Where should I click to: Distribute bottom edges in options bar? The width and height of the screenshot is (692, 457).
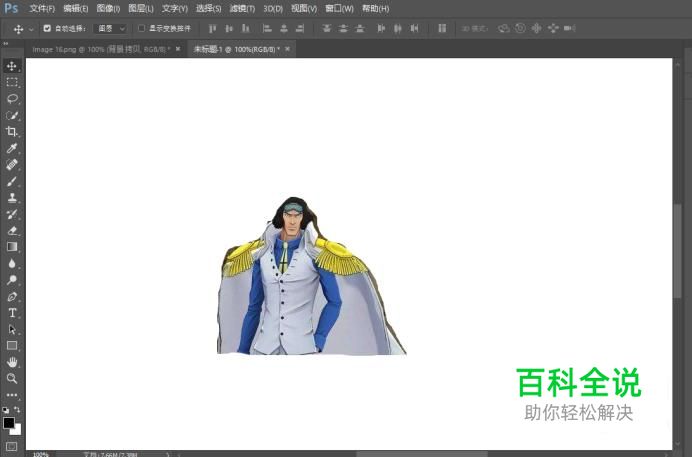(360, 29)
